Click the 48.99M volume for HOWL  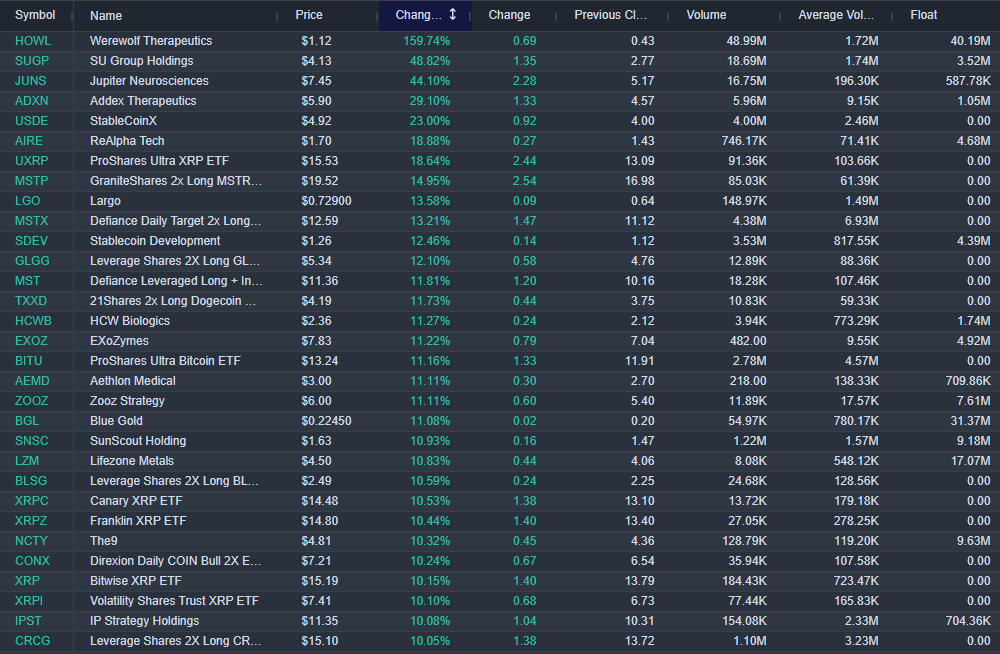point(746,41)
